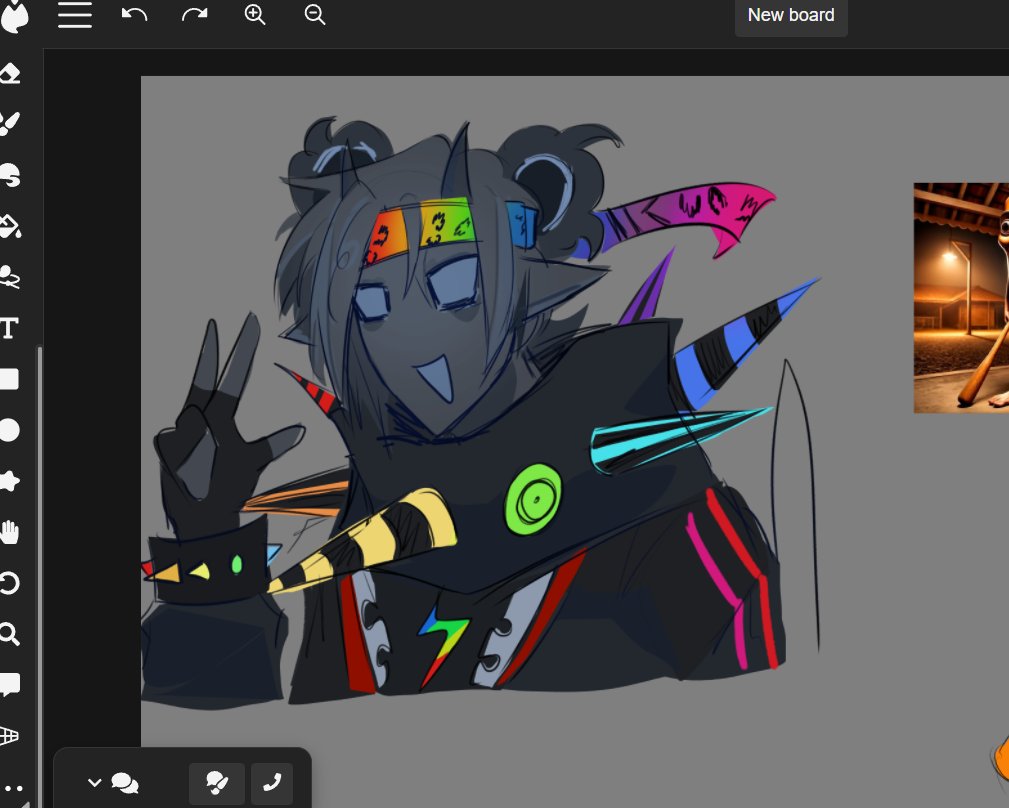Image resolution: width=1009 pixels, height=808 pixels.
Task: Click the street lamp reference image
Action: tap(961, 298)
